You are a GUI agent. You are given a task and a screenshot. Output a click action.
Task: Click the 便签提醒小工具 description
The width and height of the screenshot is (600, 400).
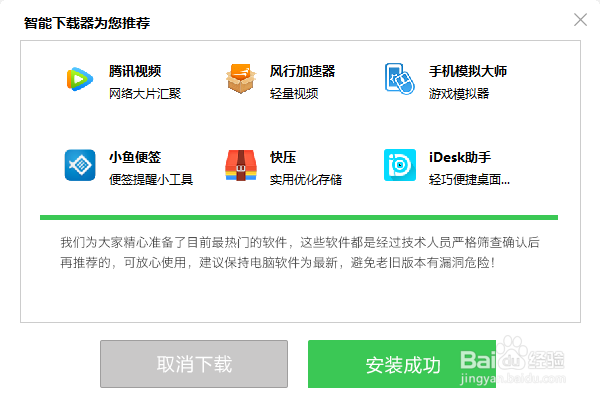coord(151,180)
